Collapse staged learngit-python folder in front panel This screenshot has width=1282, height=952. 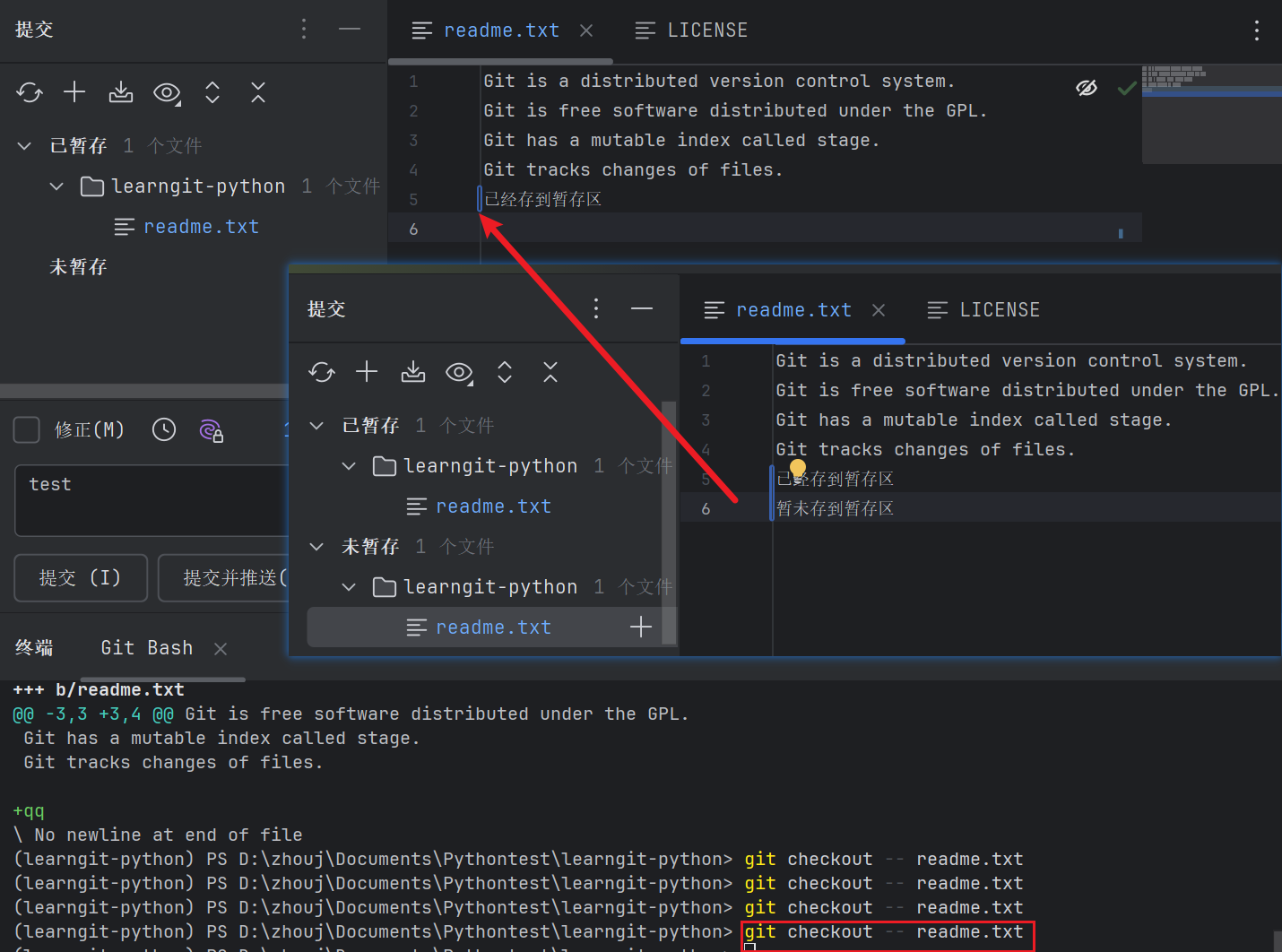(349, 466)
